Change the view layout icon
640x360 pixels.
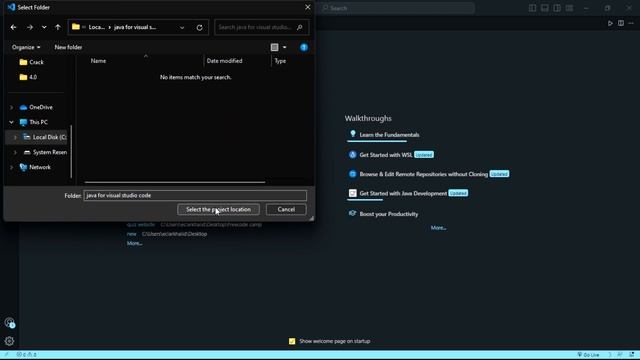coord(274,47)
